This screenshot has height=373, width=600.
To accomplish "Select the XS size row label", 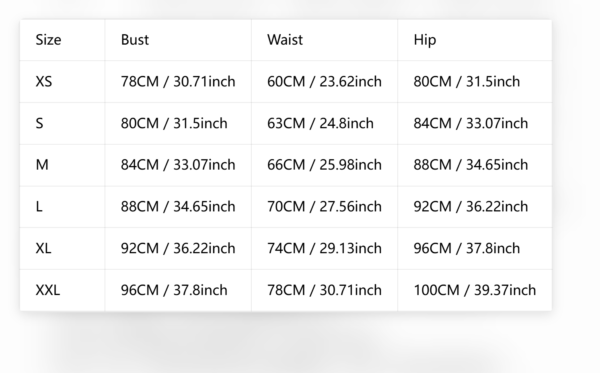I will coord(44,81).
